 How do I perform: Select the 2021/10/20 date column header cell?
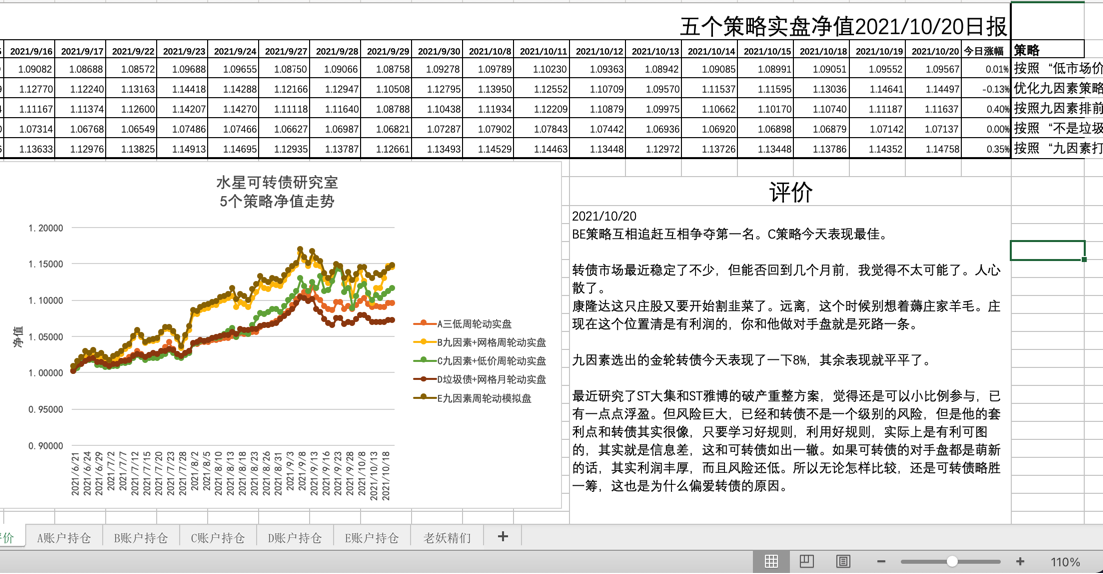(x=935, y=51)
